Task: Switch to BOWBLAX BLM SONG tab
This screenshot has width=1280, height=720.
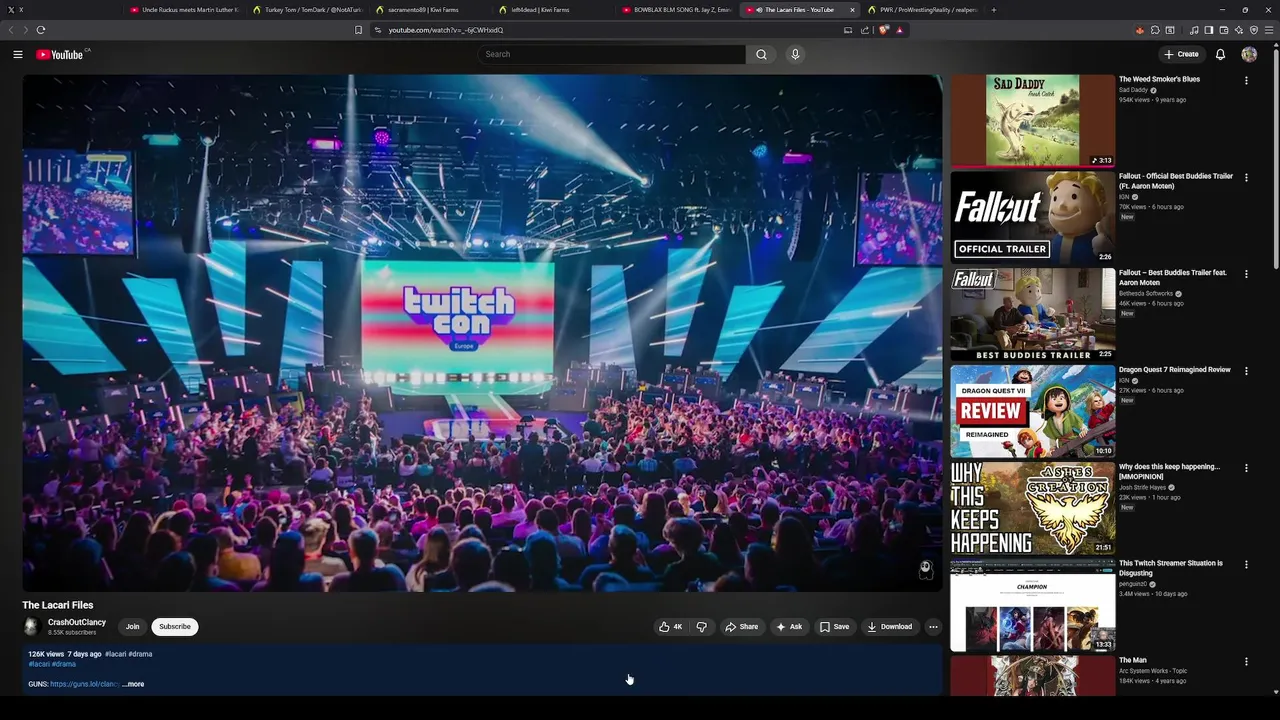Action: coord(676,10)
